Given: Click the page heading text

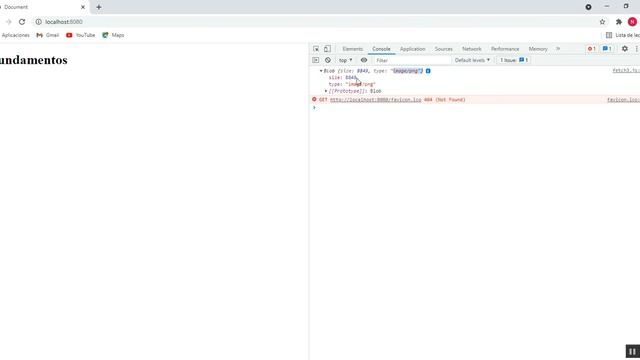Looking at the screenshot, I should point(33,60).
